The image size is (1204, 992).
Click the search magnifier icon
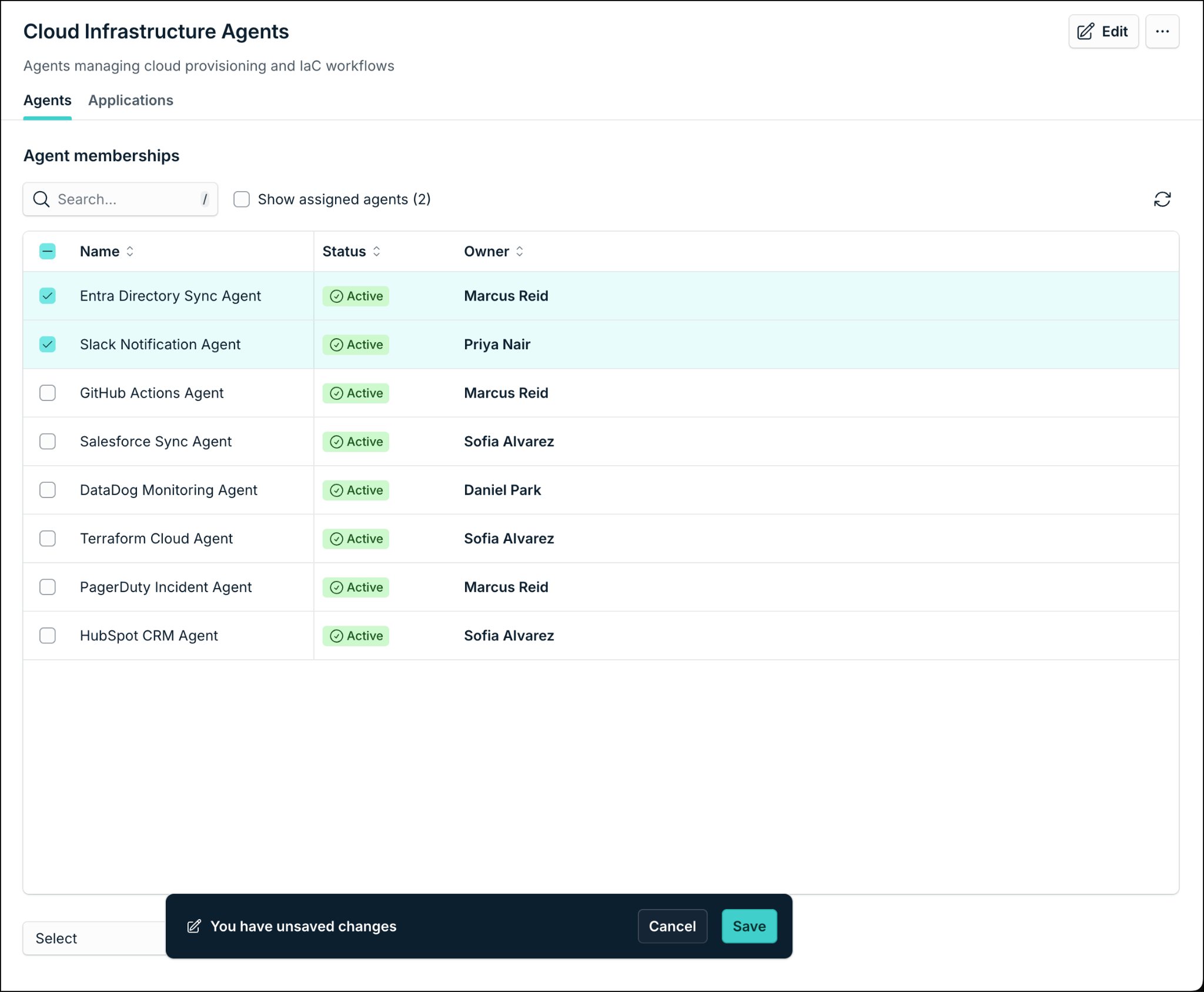pyautogui.click(x=41, y=199)
